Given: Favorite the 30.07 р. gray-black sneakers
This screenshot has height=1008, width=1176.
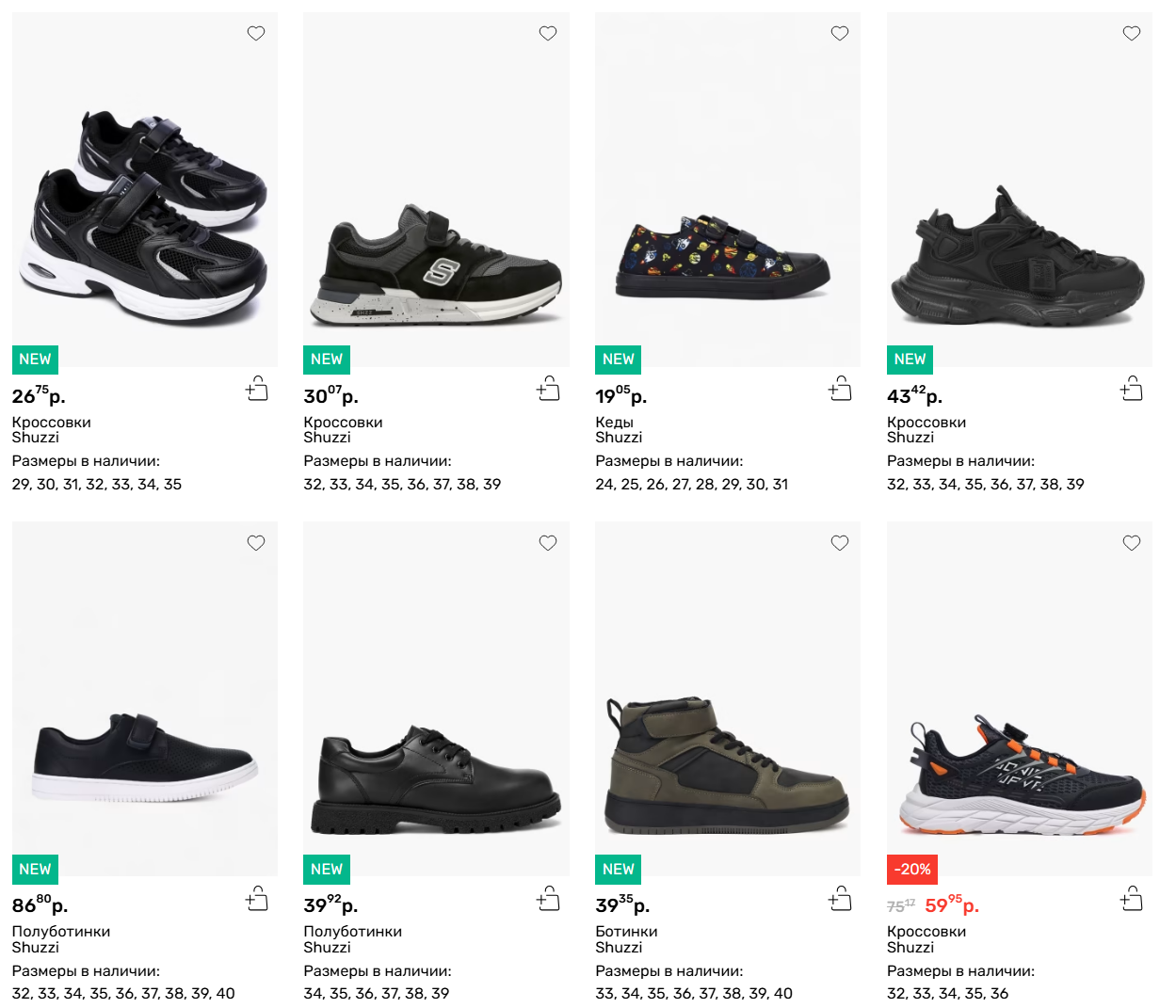Looking at the screenshot, I should coord(548,34).
